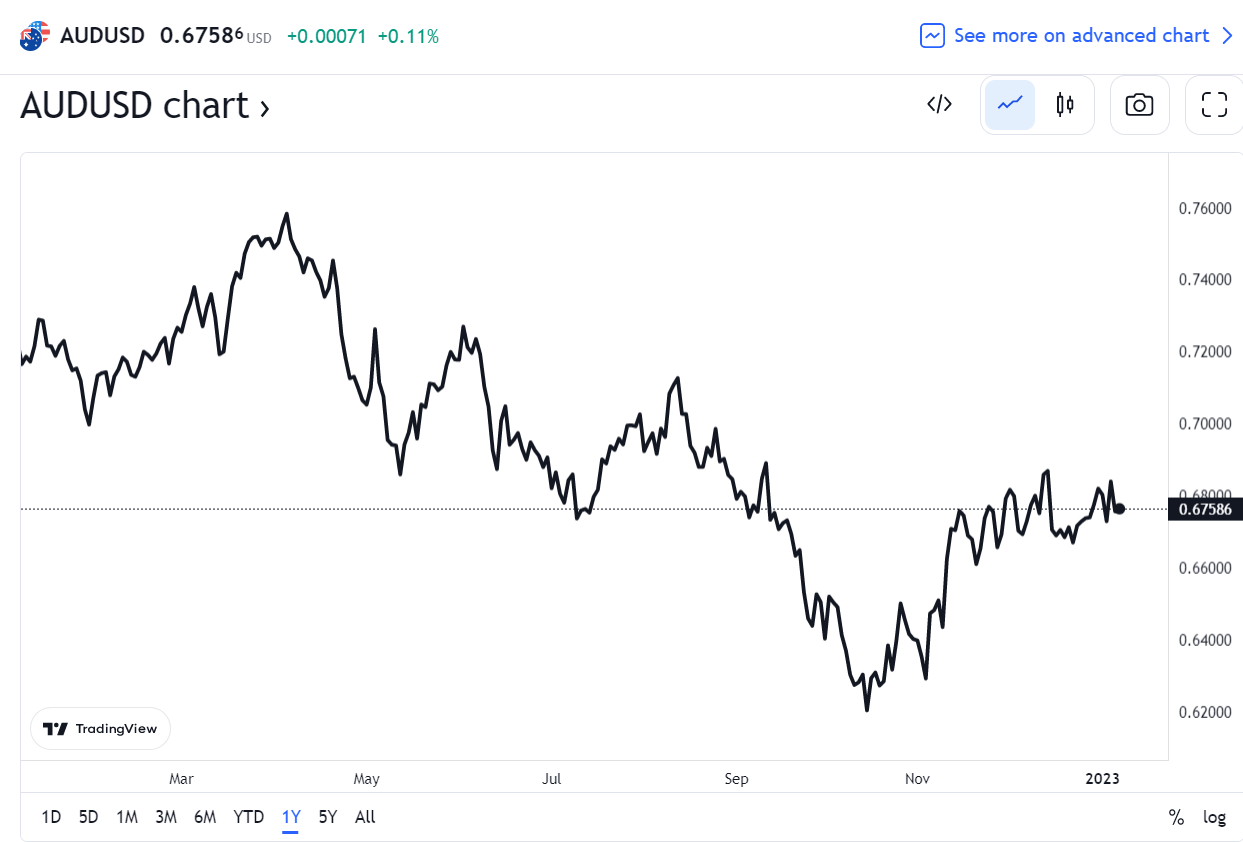Toggle percent scale mode
Viewport: 1243px width, 842px height.
point(1176,817)
